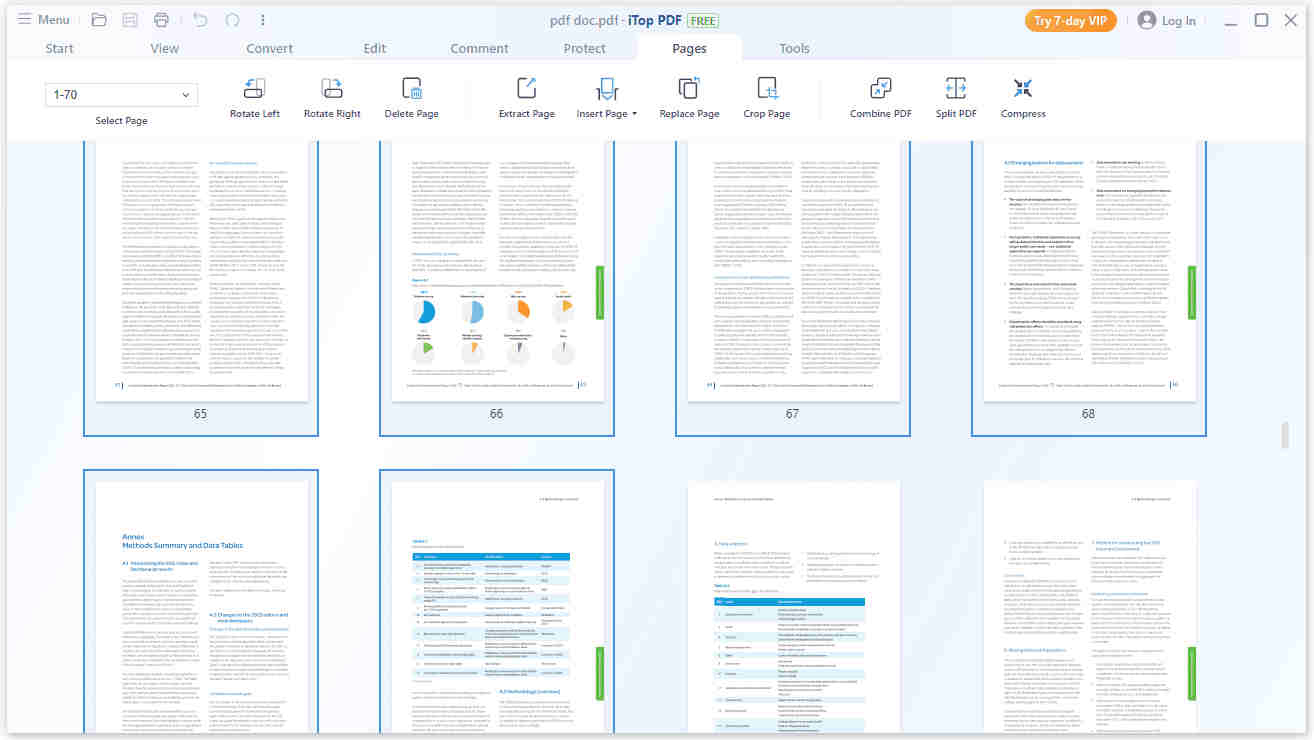Click the Log In link
The width and height of the screenshot is (1314, 740).
[1167, 20]
